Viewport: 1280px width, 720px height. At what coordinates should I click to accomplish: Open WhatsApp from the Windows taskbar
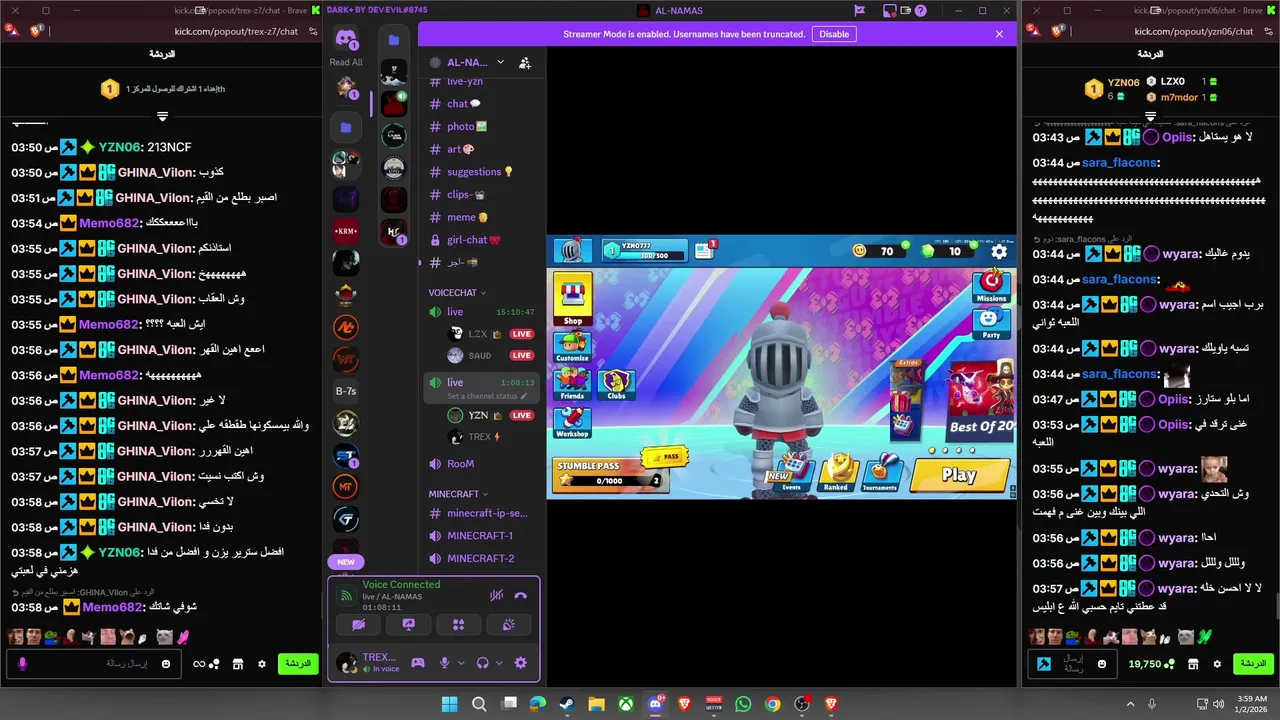(x=743, y=704)
